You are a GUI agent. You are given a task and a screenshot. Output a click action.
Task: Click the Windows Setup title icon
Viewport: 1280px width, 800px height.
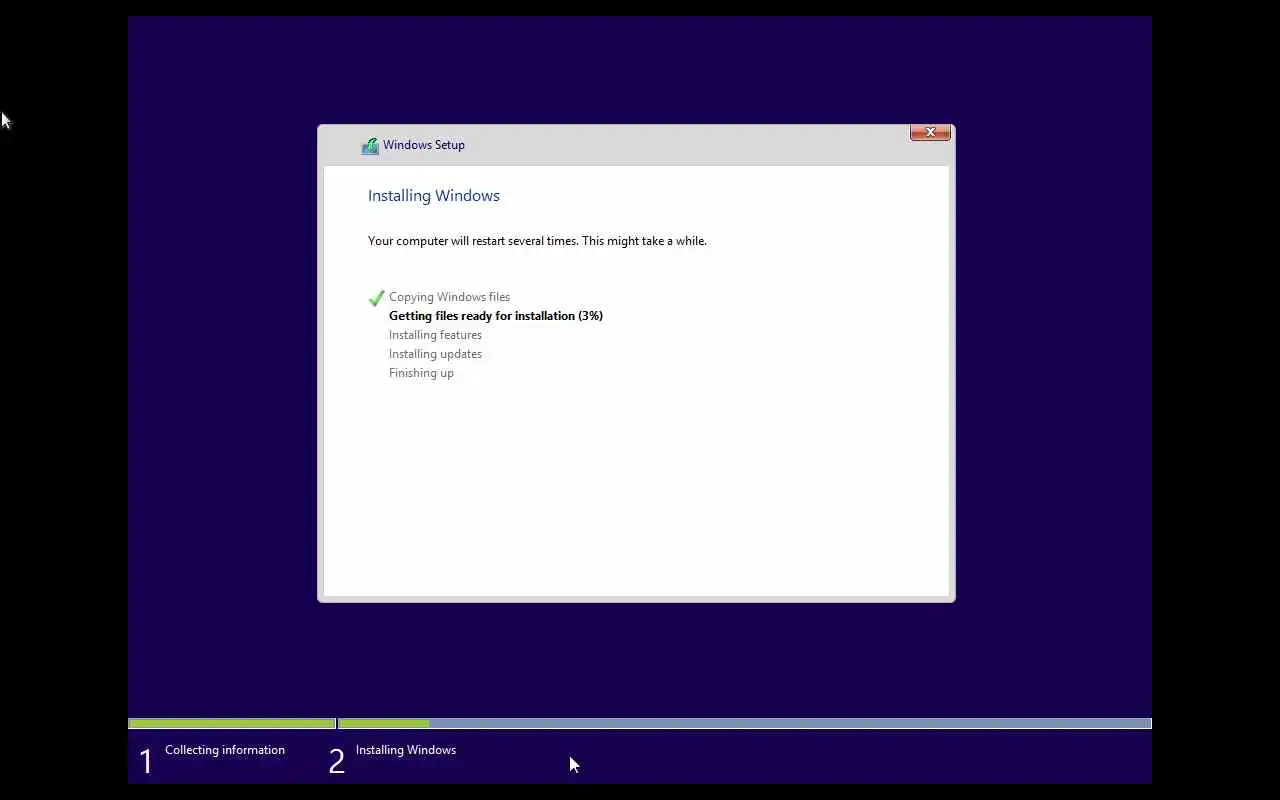pos(370,146)
